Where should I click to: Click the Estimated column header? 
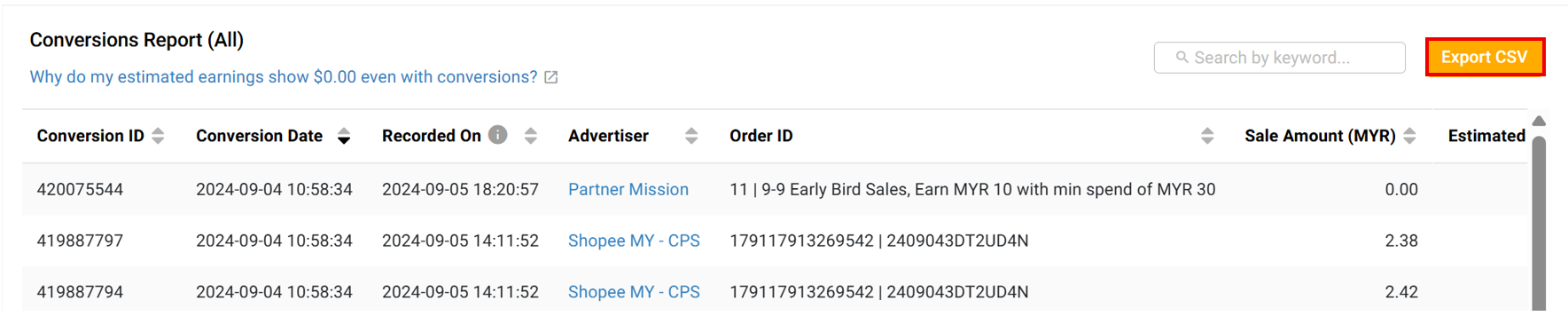(1486, 136)
